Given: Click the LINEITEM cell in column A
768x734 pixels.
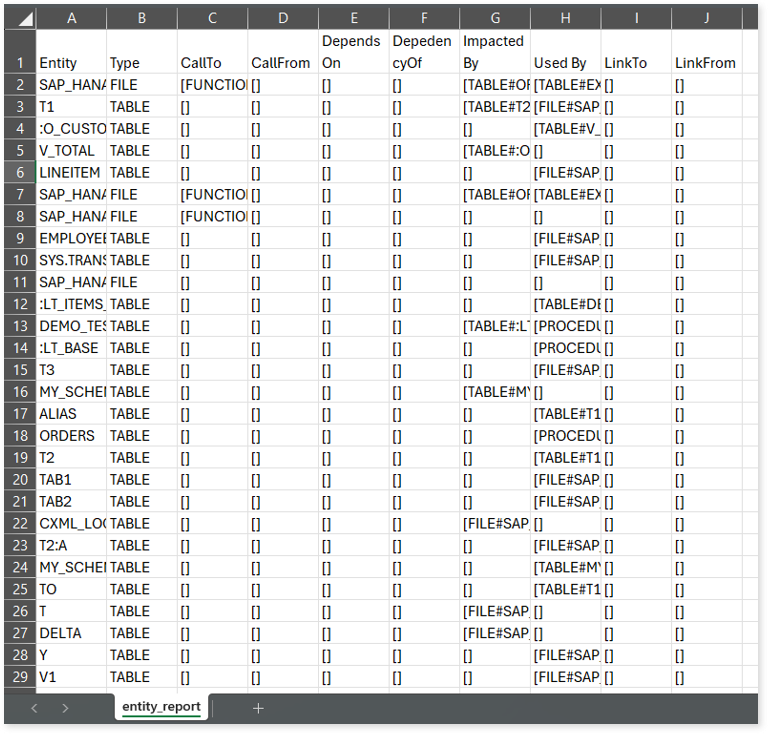Looking at the screenshot, I should tap(70, 172).
